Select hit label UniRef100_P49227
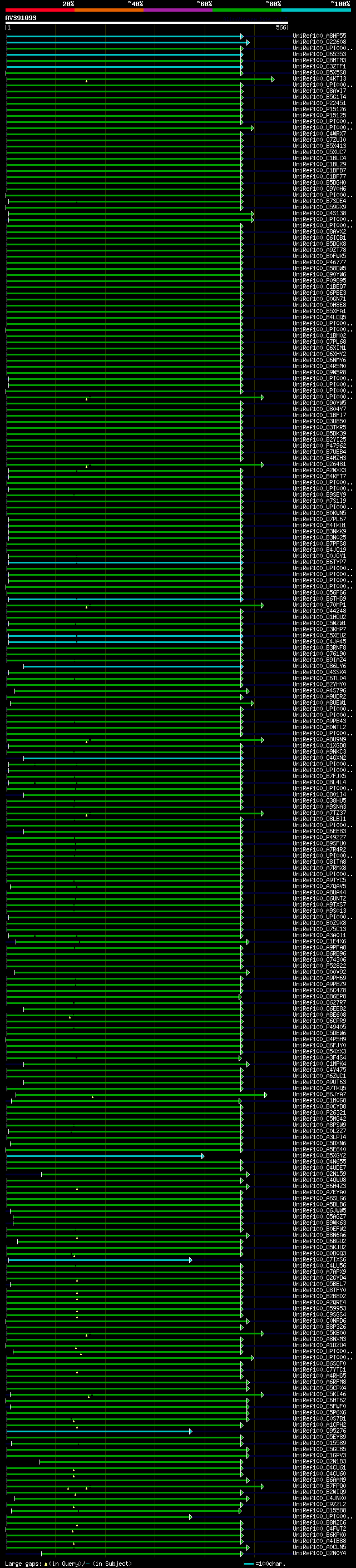 click(319, 837)
